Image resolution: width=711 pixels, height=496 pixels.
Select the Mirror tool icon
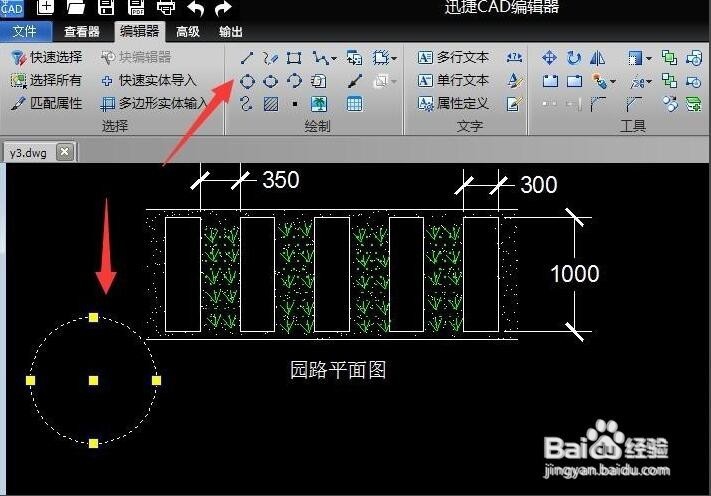597,58
